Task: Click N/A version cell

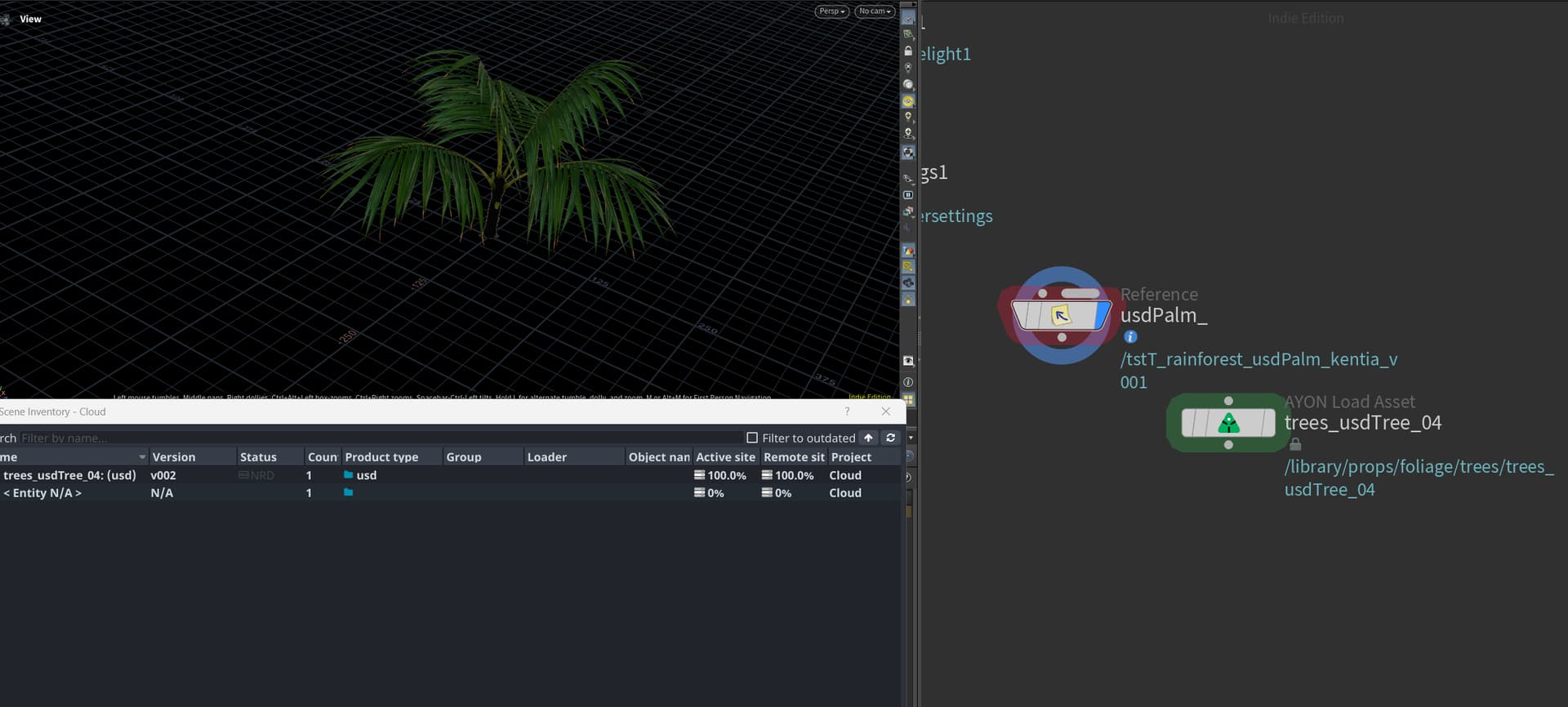Action: pyautogui.click(x=162, y=493)
